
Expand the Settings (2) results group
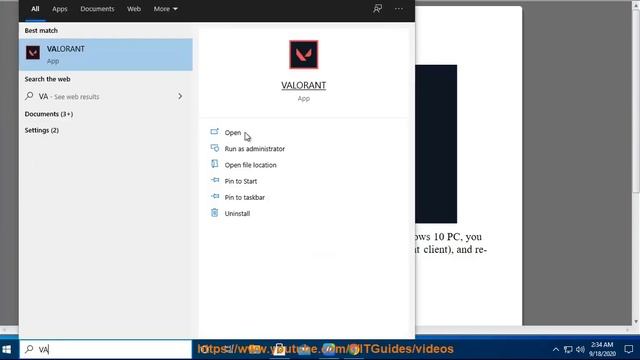[42, 130]
